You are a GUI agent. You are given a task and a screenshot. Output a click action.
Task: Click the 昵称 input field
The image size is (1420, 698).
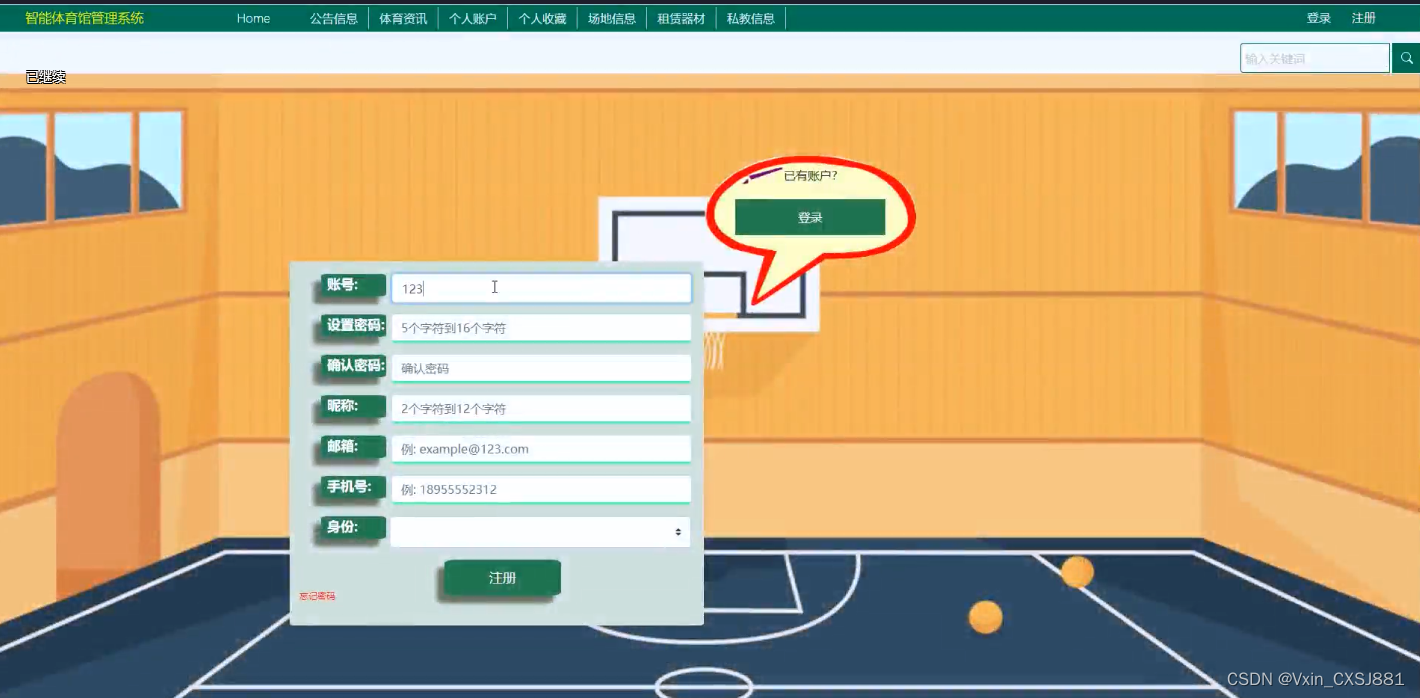[x=541, y=409]
